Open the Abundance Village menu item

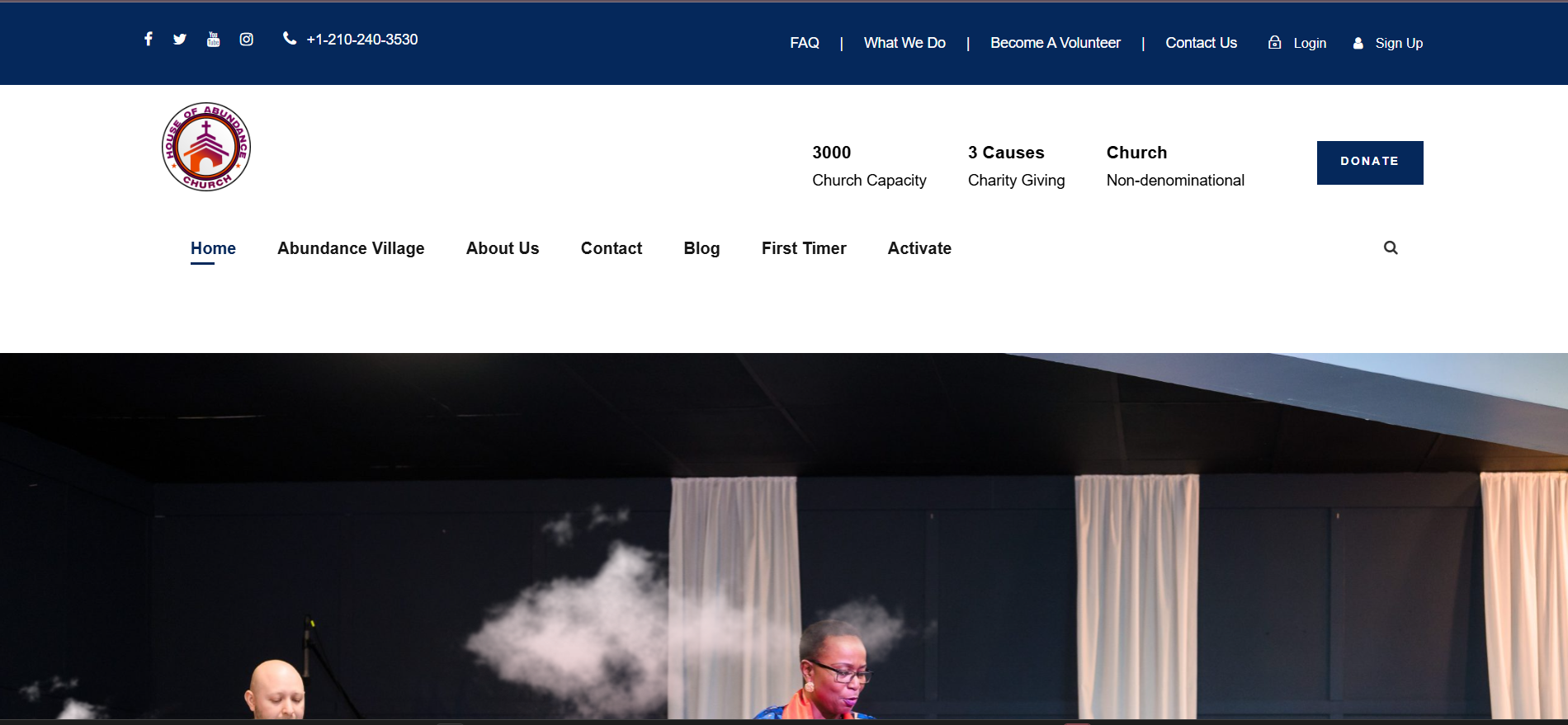pyautogui.click(x=351, y=248)
